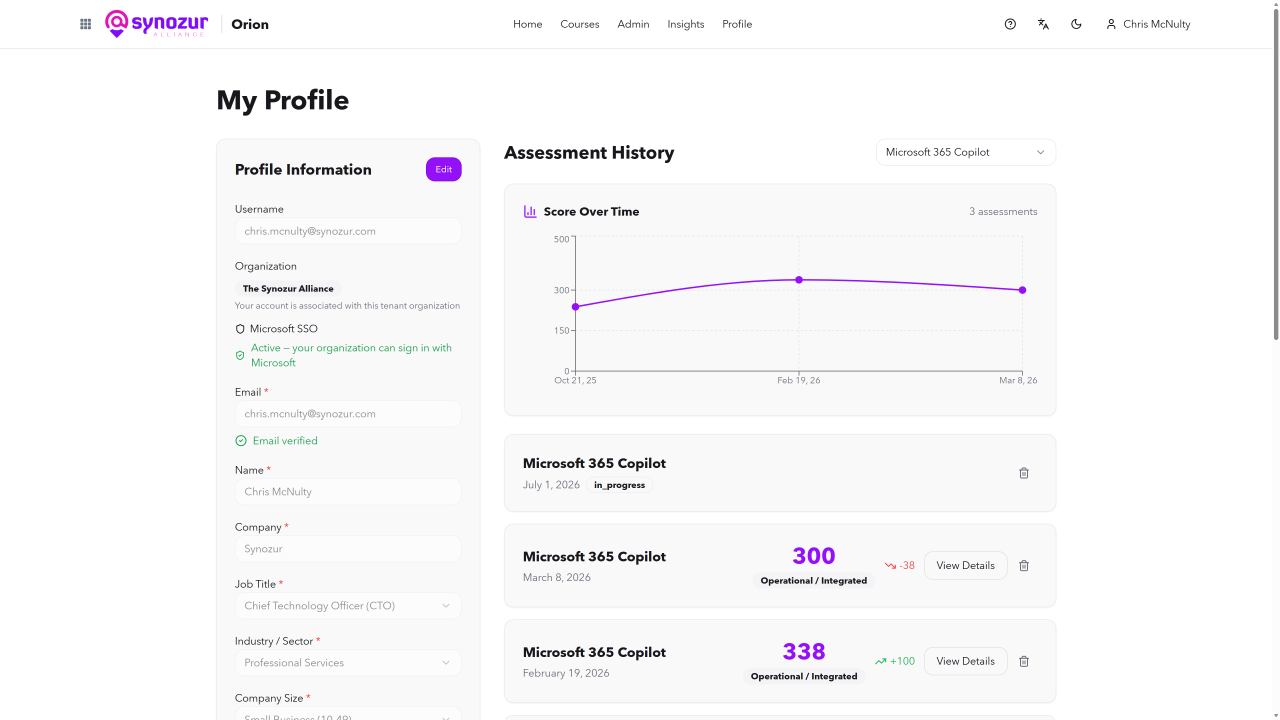Screen dimensions: 1280x720
Task: Click the Microsoft 365 Copilot title dated March 8, 2026
Action: [x=594, y=557]
